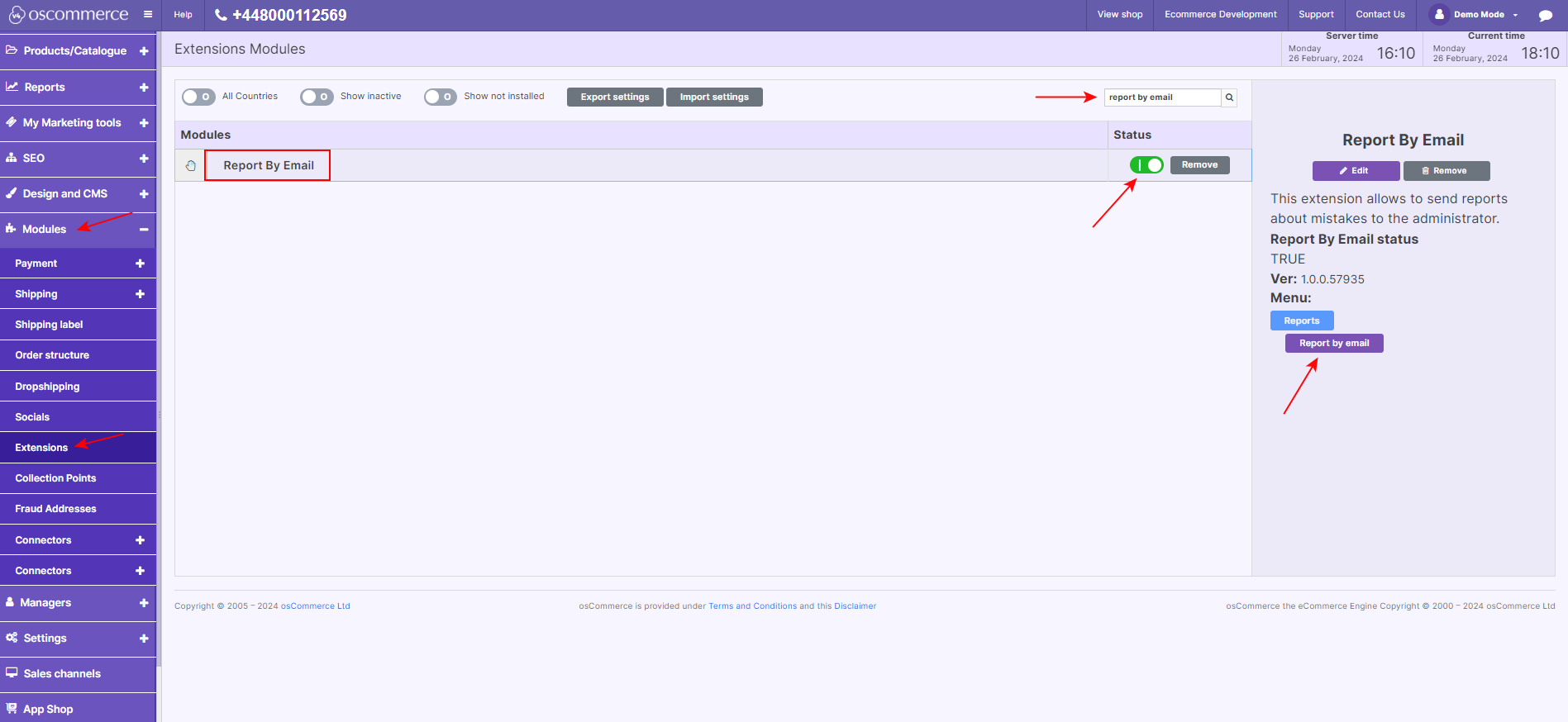1568x722 pixels.
Task: Toggle the Show inactive switch
Action: click(x=317, y=97)
